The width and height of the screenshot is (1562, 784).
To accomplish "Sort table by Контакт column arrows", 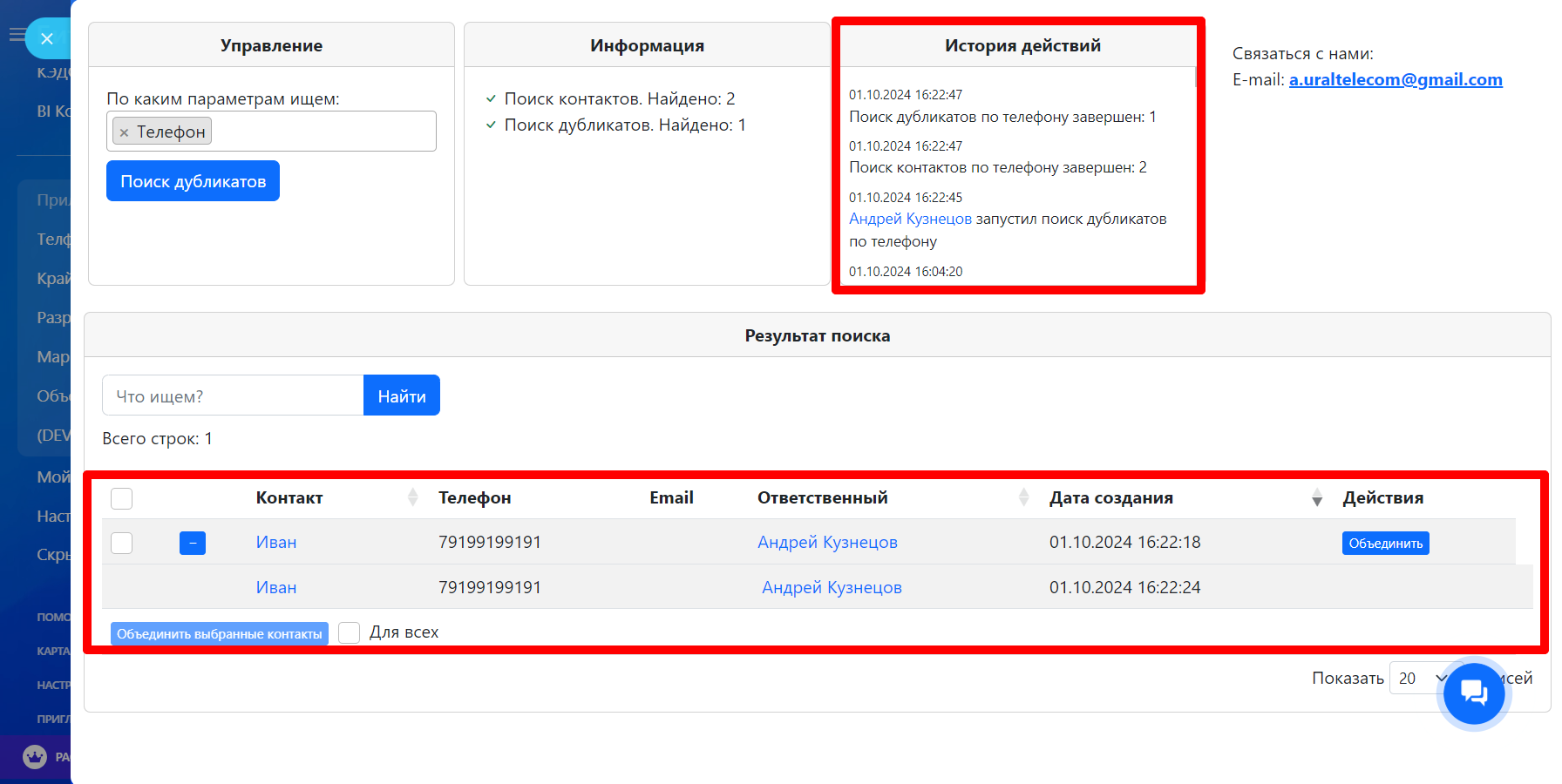I will pyautogui.click(x=413, y=497).
